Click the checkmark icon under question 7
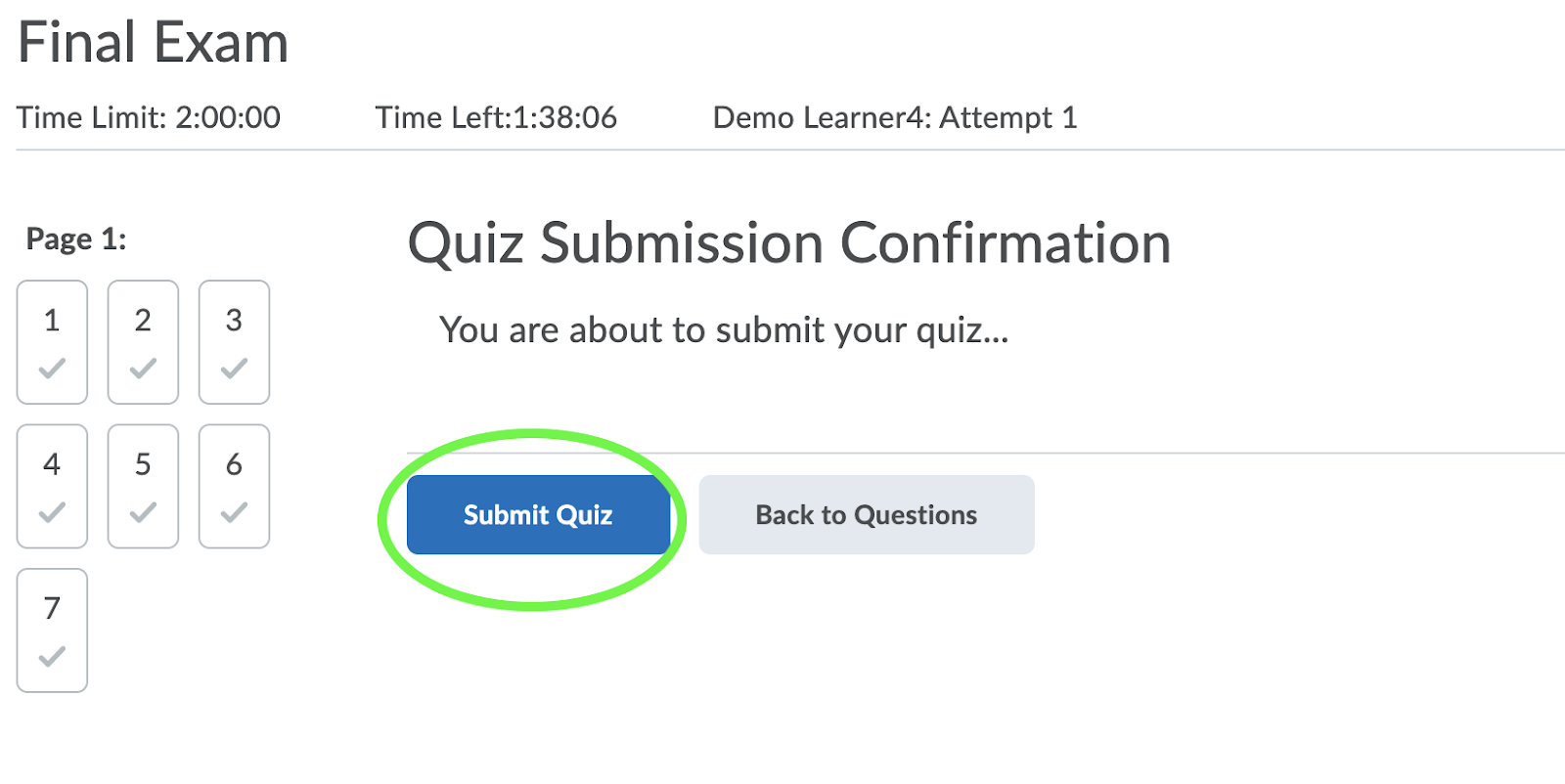Viewport: 1565px width, 784px height. click(52, 656)
